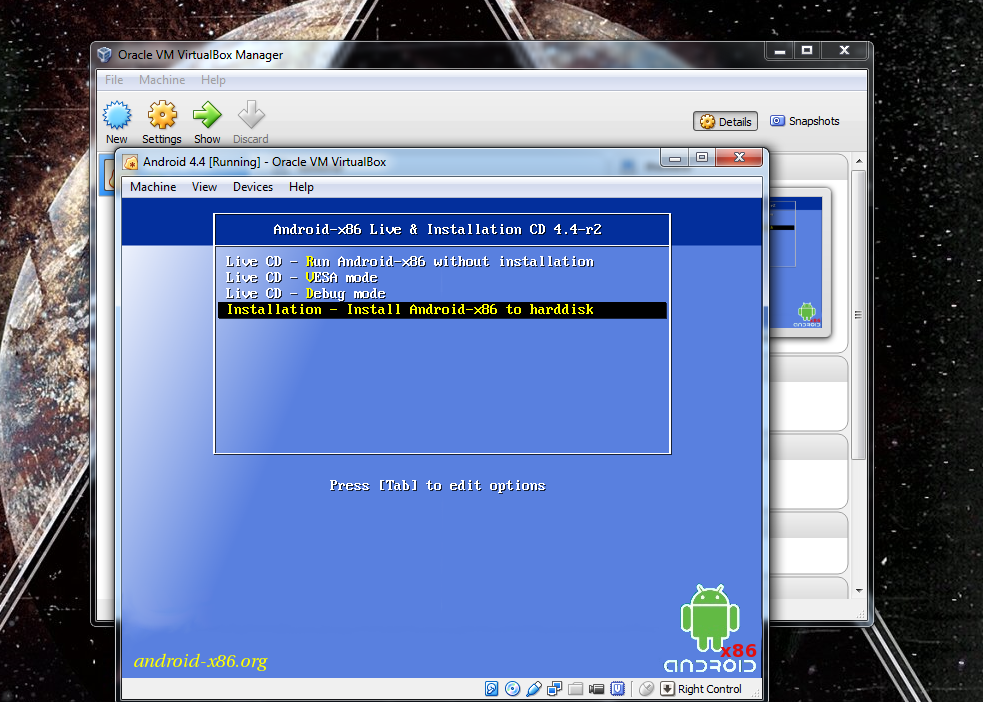Screen dimensions: 983x702
Task: Click the Manager details vertical scrollbar thumb
Action: (x=859, y=315)
